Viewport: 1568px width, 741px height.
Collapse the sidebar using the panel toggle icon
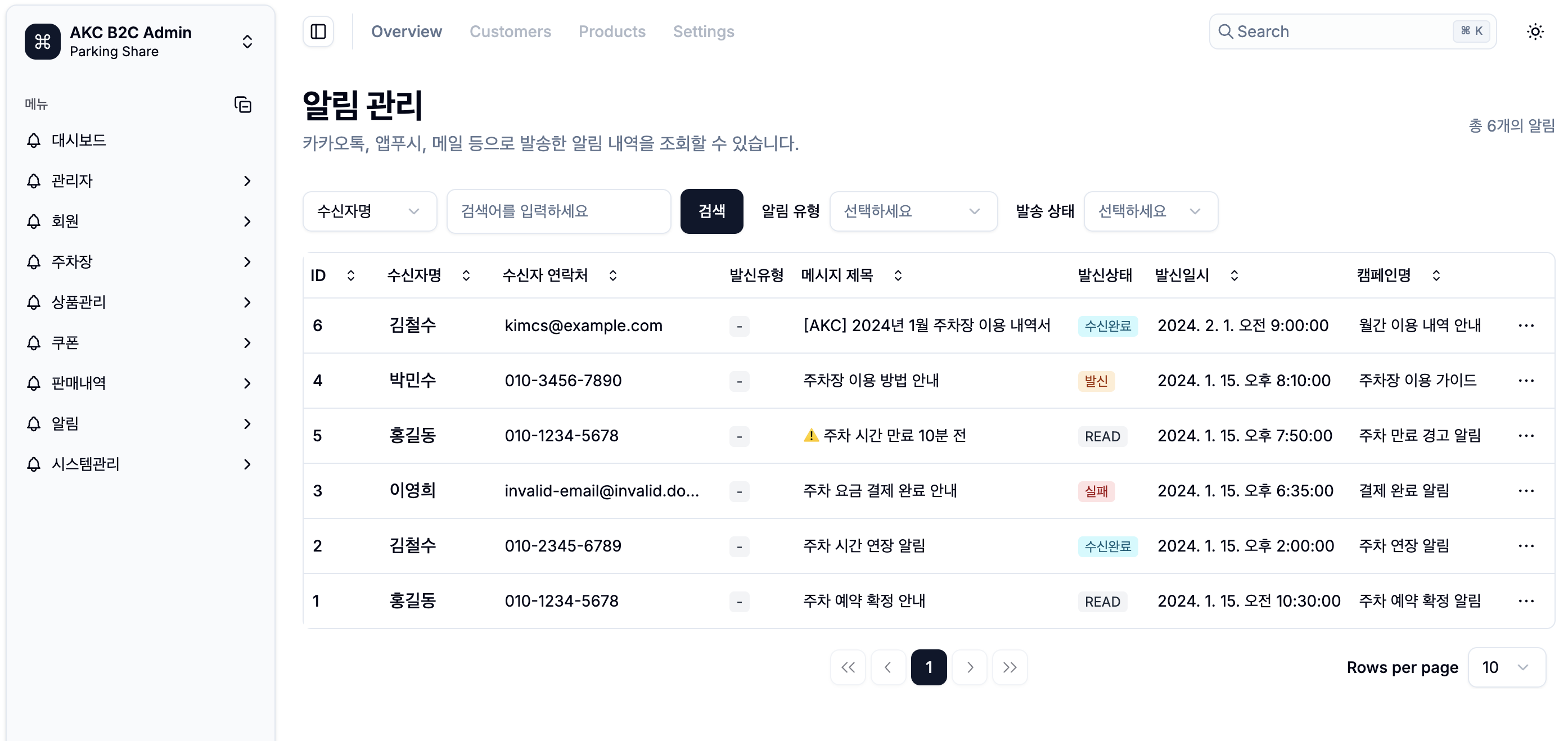tap(318, 31)
